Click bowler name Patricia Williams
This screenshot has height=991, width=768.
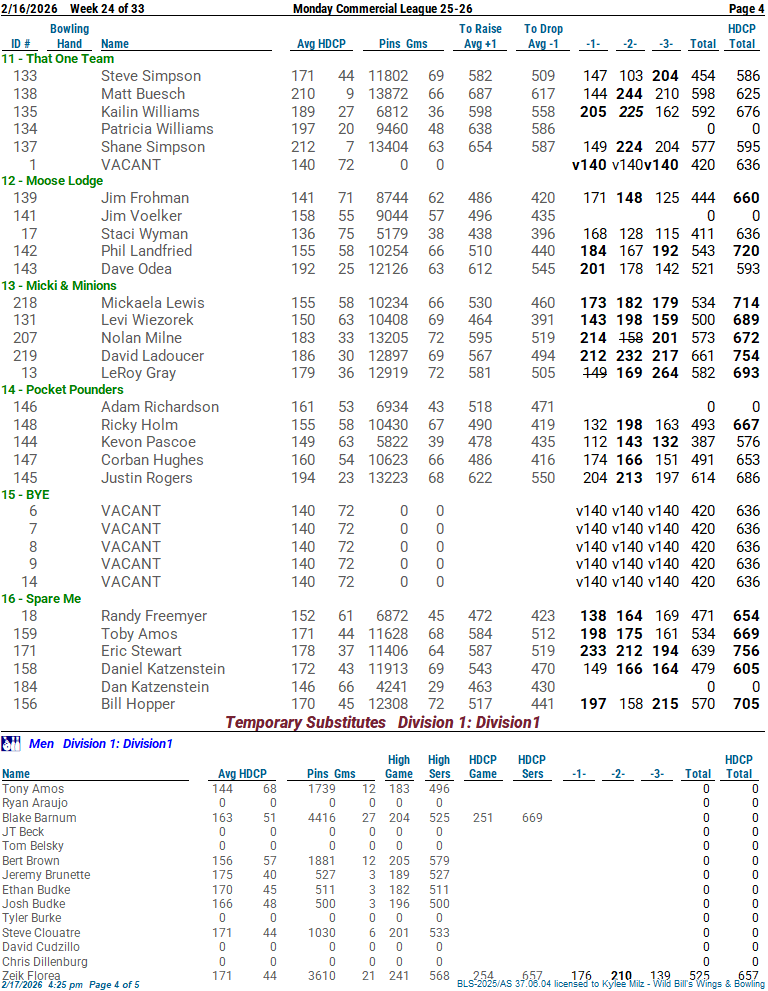coord(157,129)
